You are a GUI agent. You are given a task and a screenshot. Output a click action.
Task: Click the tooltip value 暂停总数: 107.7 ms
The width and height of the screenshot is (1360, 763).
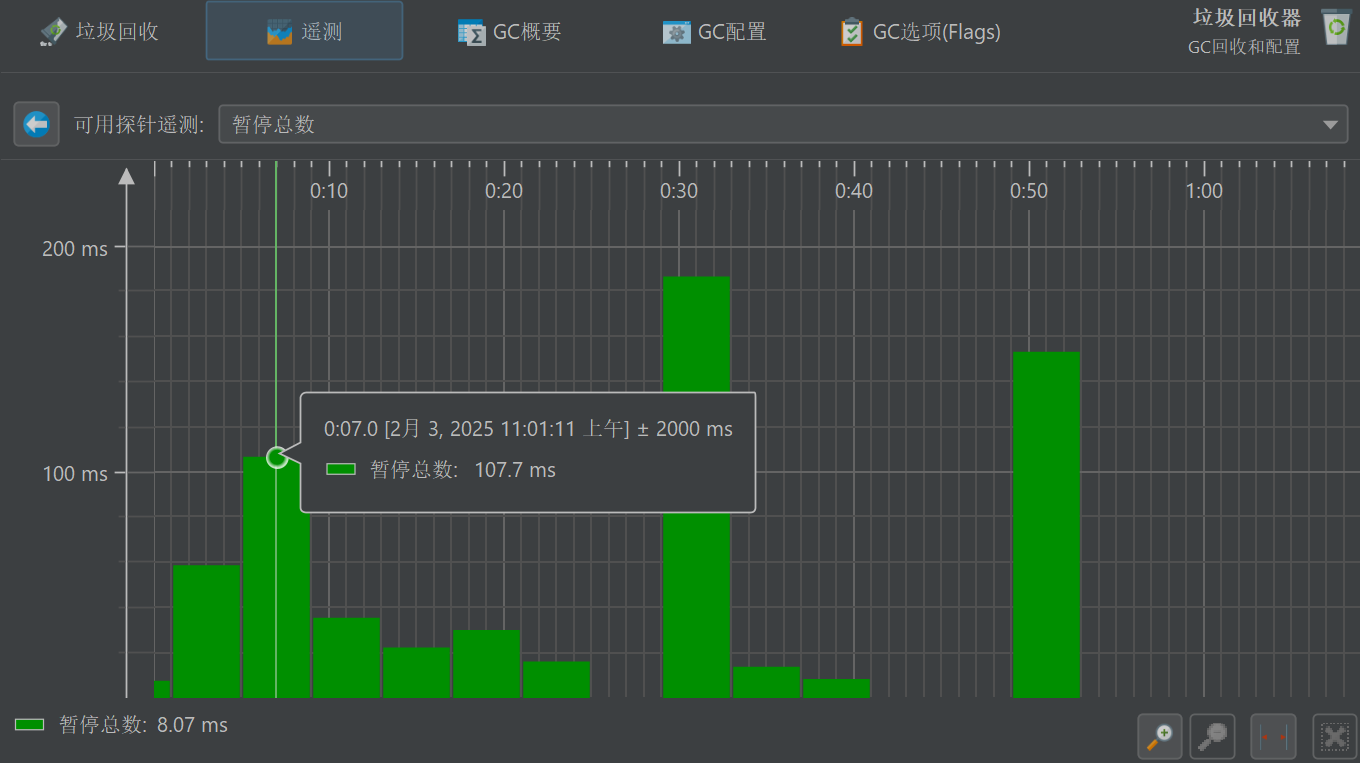(463, 469)
